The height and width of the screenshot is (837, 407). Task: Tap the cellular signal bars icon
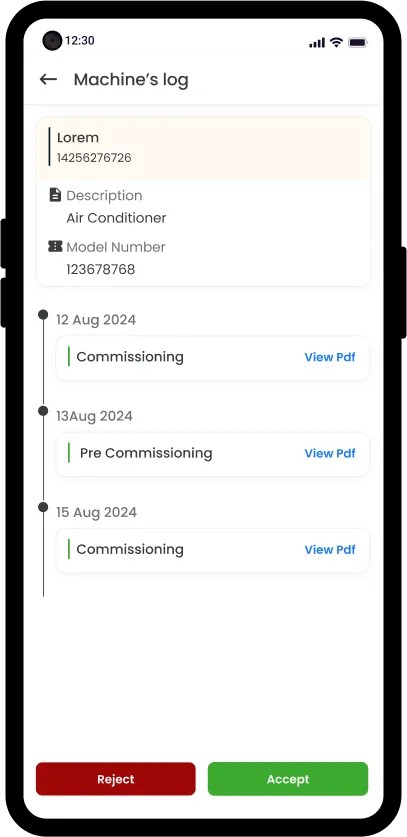tap(317, 43)
